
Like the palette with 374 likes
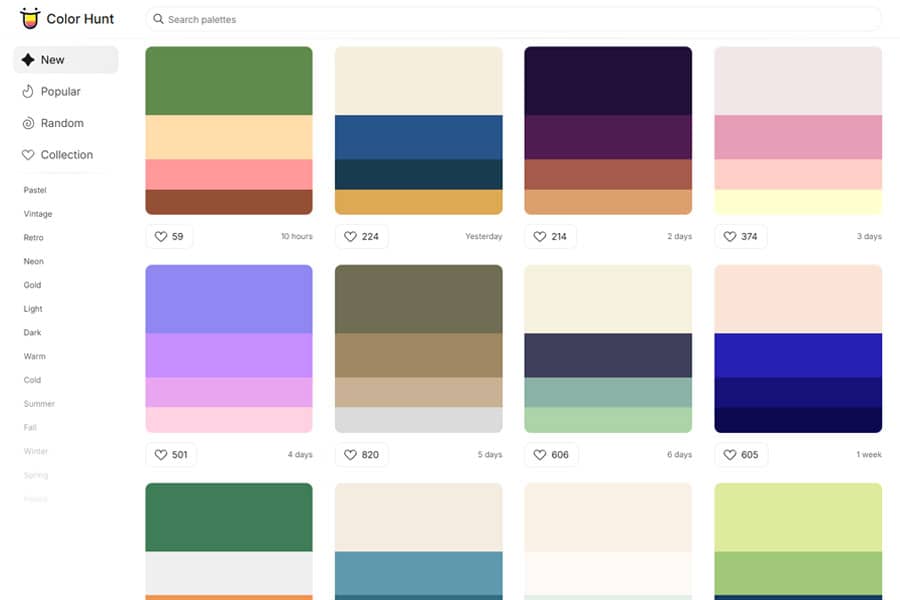740,237
